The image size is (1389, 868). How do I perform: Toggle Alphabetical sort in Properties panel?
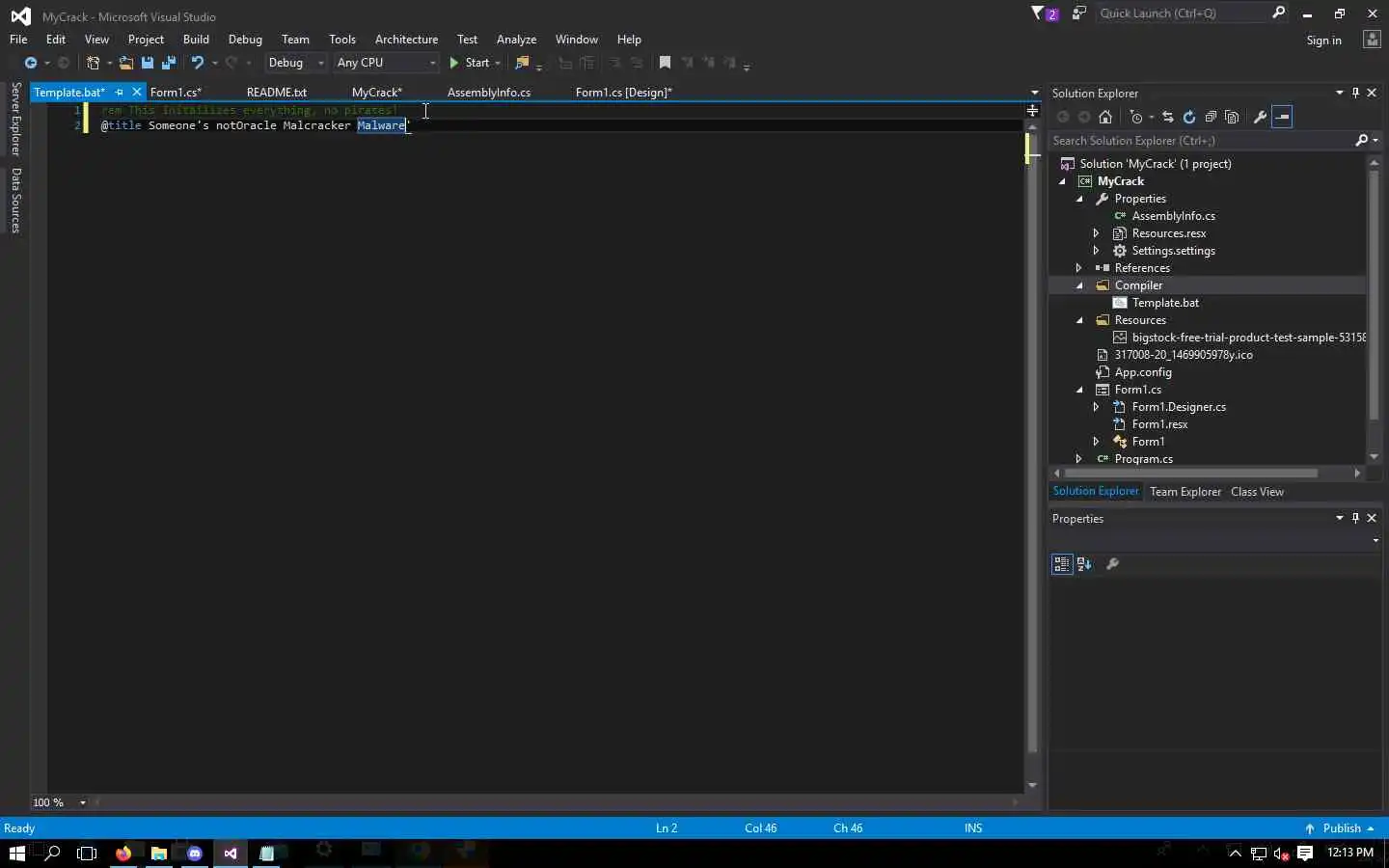[x=1084, y=564]
